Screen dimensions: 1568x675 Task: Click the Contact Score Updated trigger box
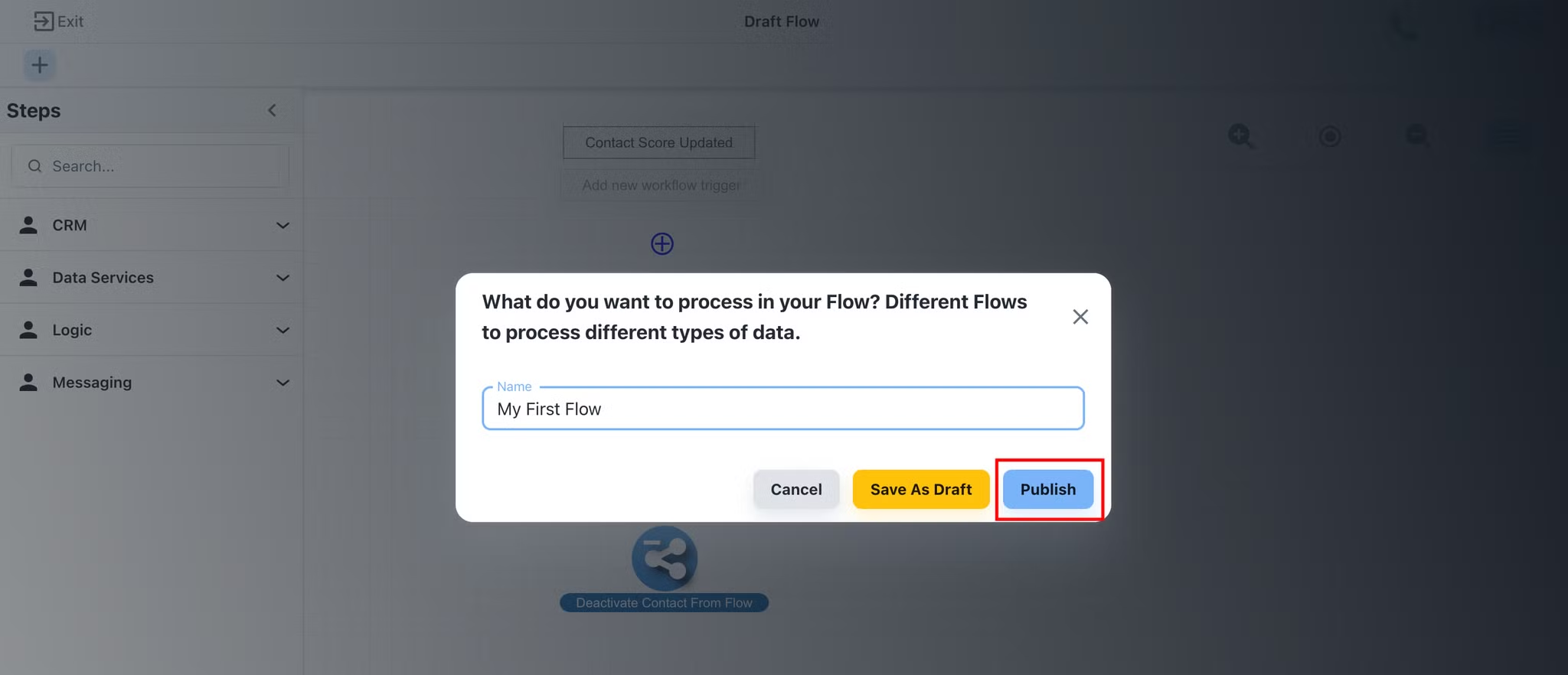[x=659, y=142]
